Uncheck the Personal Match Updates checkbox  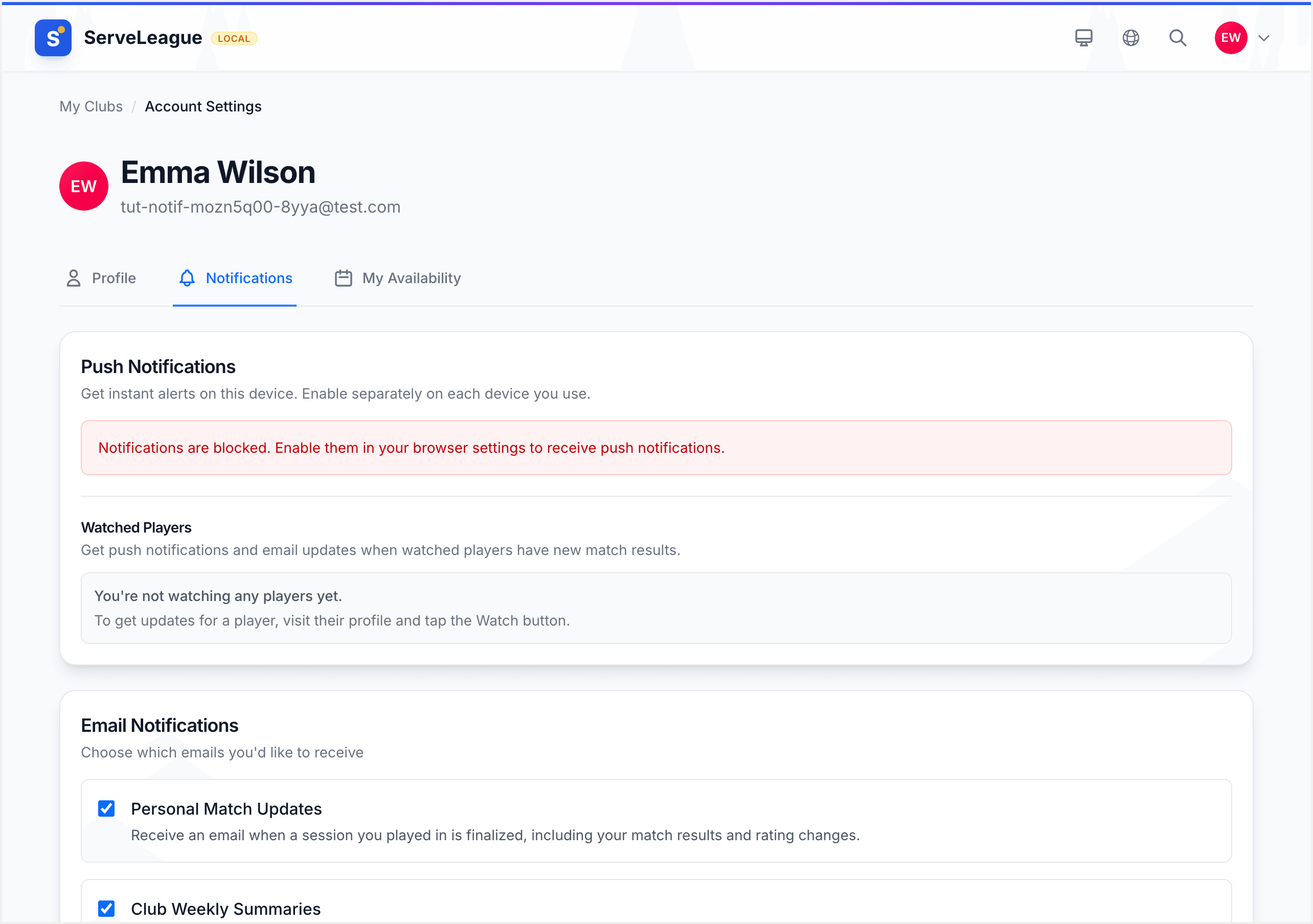pyautogui.click(x=106, y=808)
